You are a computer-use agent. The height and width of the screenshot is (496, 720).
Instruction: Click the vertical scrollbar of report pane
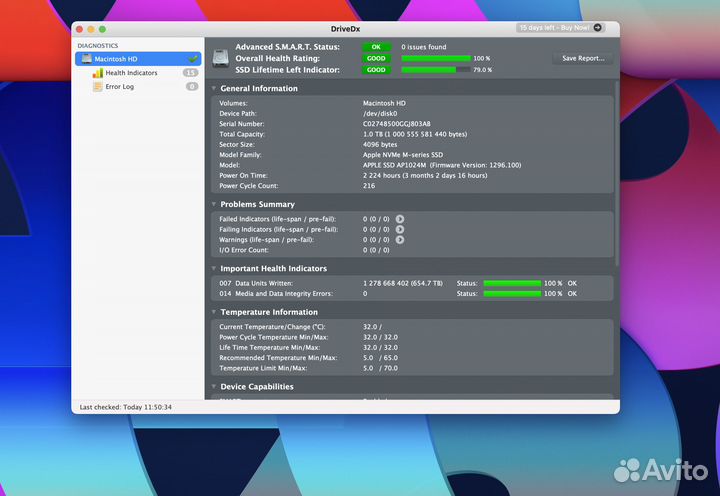(617, 174)
